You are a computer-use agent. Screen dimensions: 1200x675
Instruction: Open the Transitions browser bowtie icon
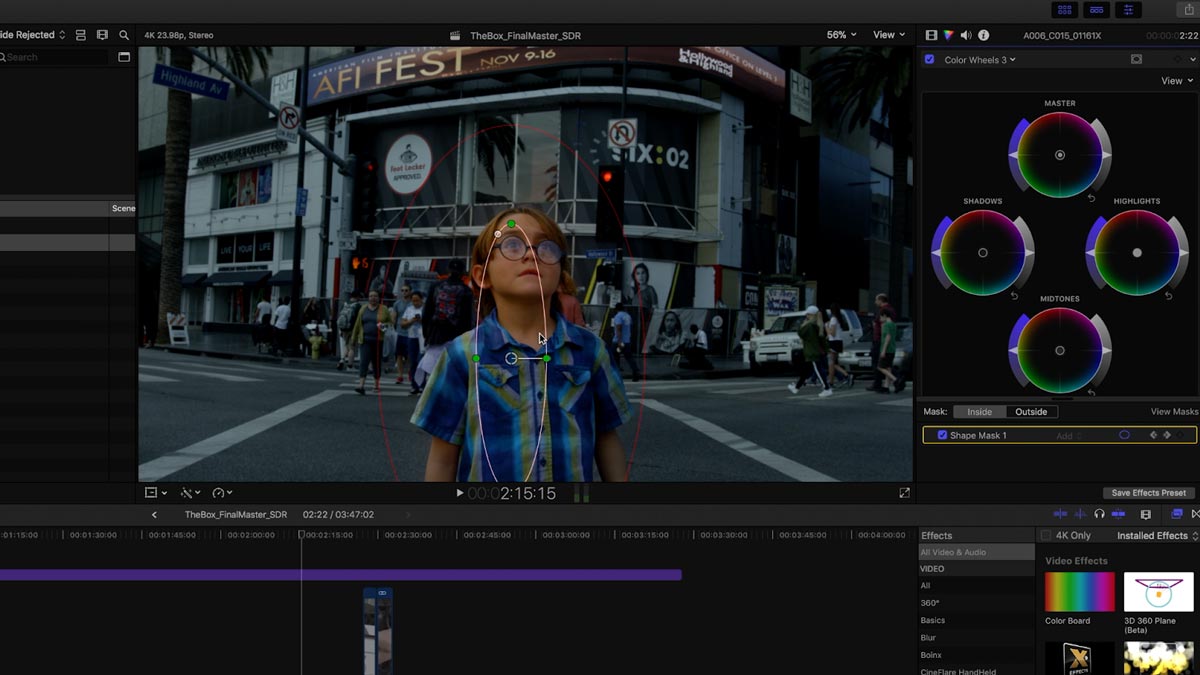pos(1195,514)
